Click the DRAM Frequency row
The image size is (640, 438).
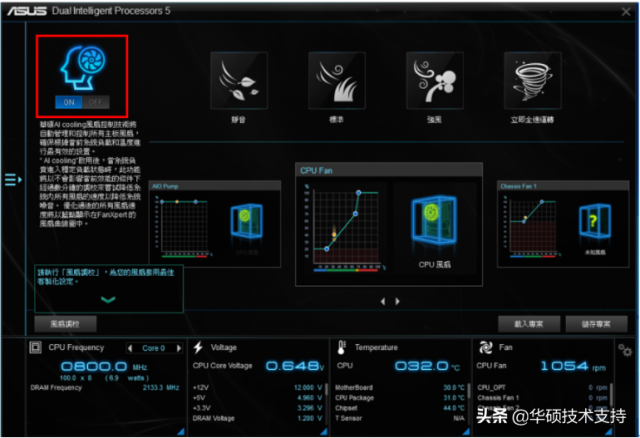click(105, 387)
